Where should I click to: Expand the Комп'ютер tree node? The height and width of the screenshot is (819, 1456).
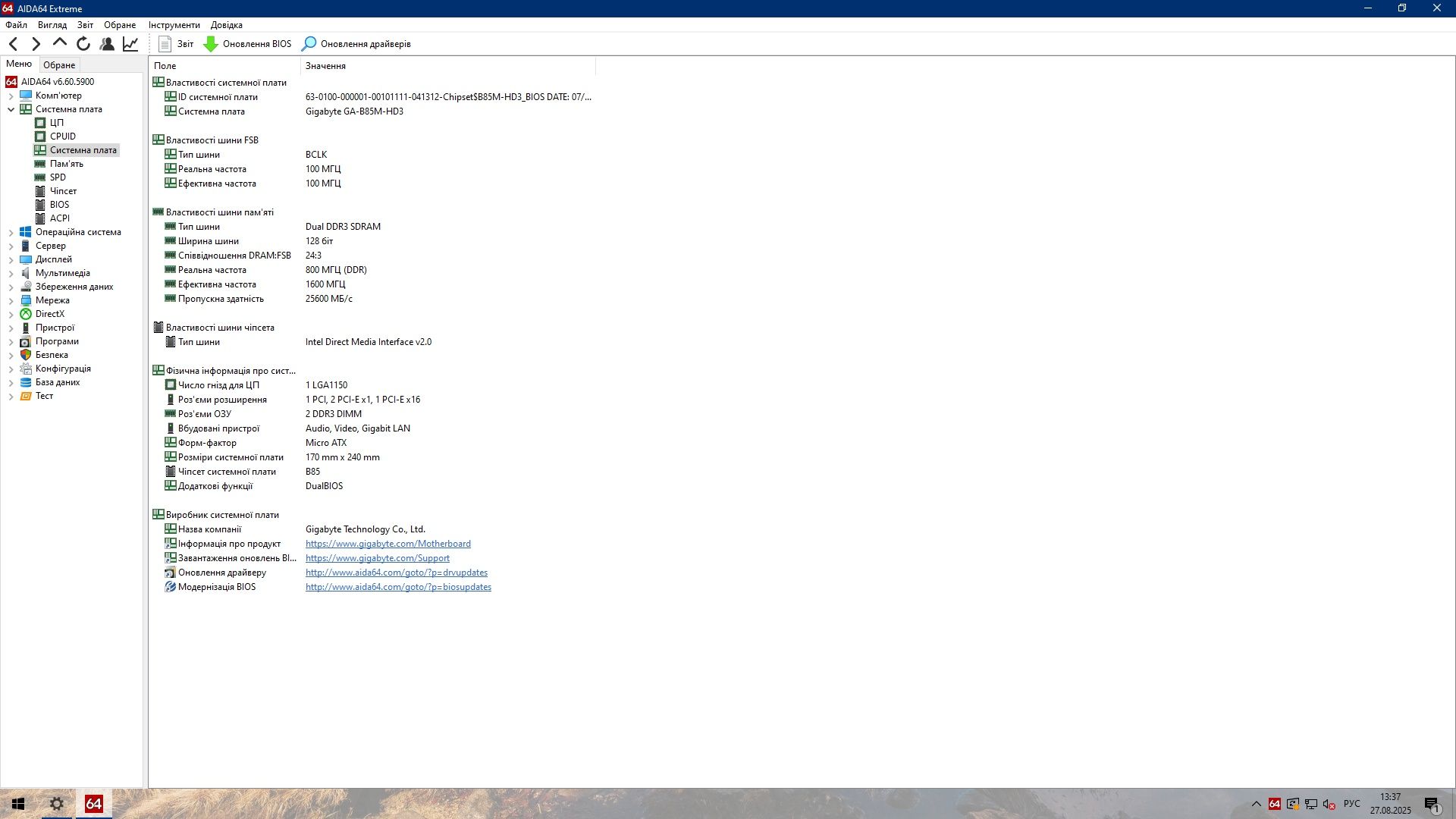[11, 96]
